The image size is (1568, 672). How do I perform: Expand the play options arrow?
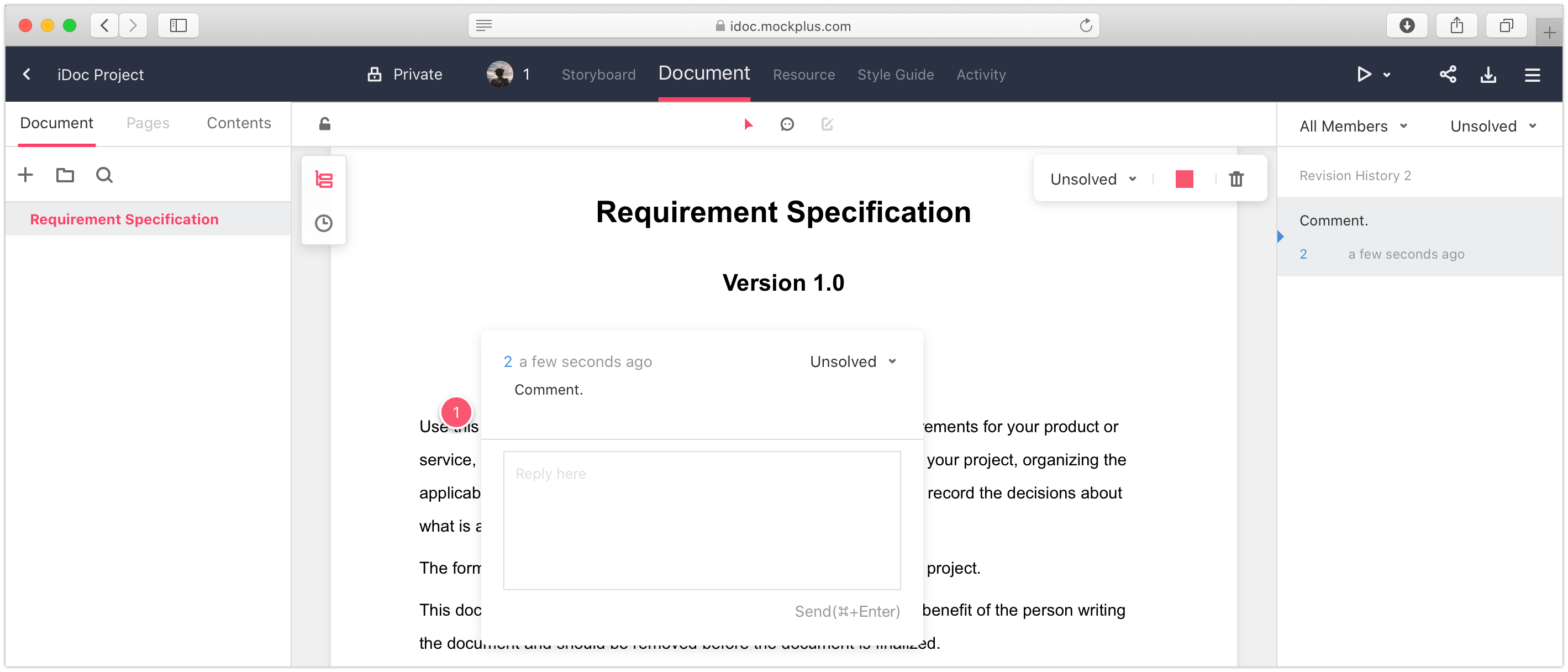(x=1387, y=75)
